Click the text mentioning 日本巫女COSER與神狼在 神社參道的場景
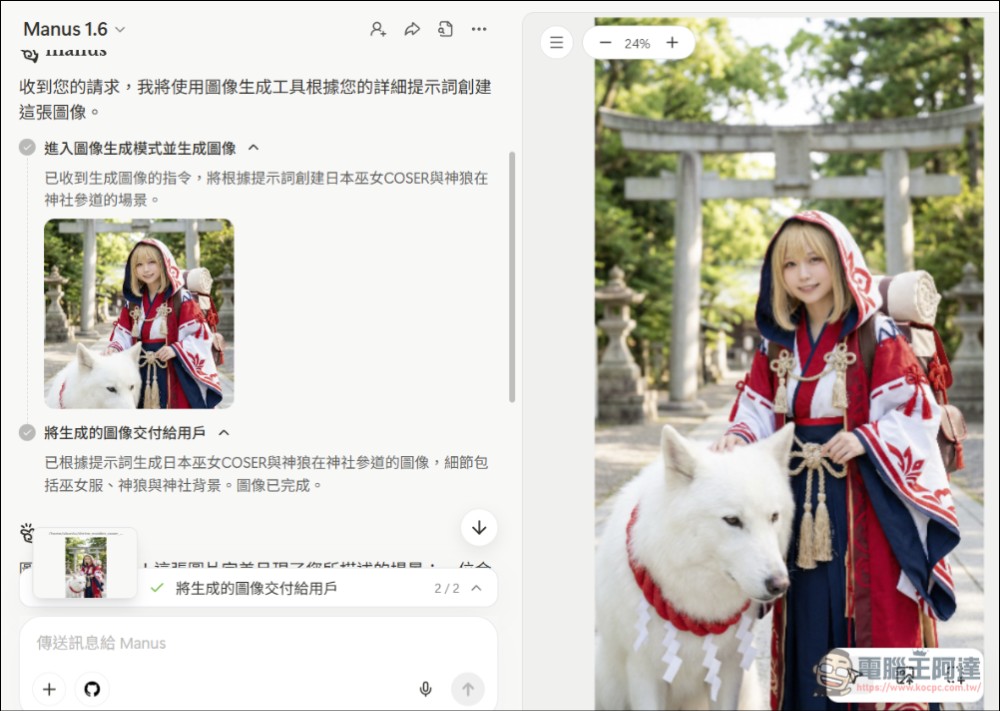This screenshot has height=711, width=1000. coord(267,189)
